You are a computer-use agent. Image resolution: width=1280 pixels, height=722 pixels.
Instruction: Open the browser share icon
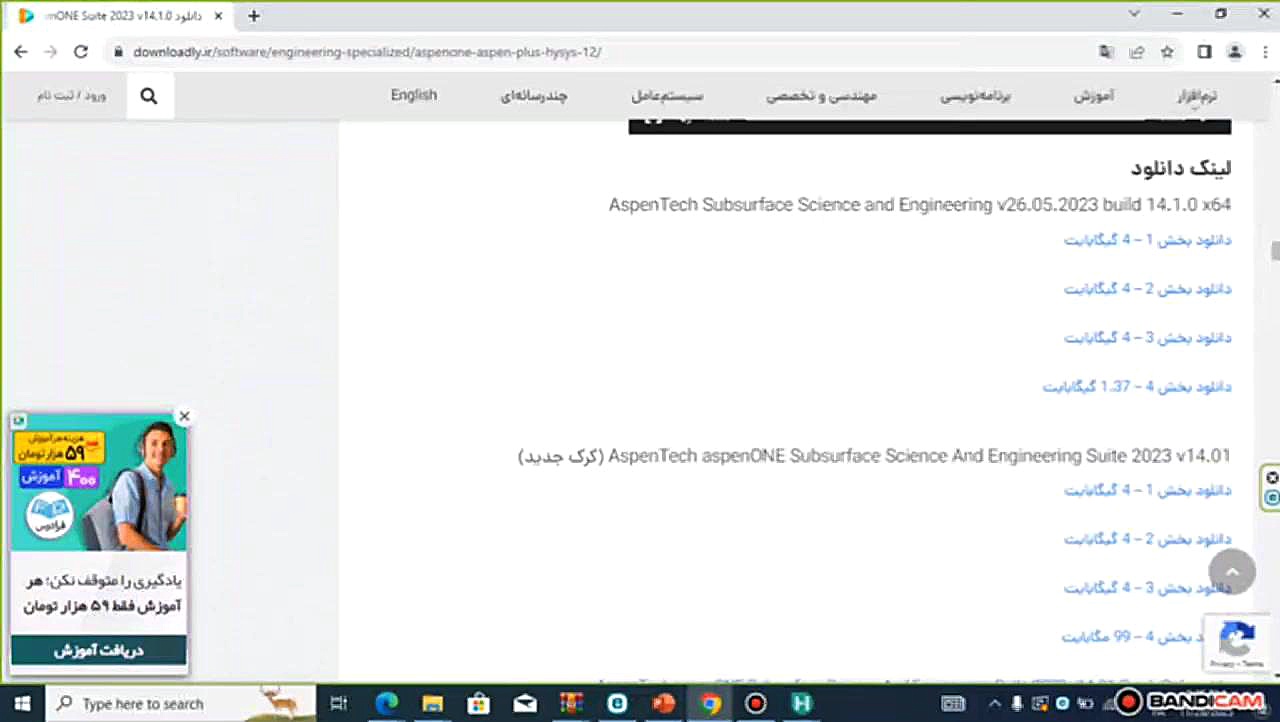point(1137,52)
